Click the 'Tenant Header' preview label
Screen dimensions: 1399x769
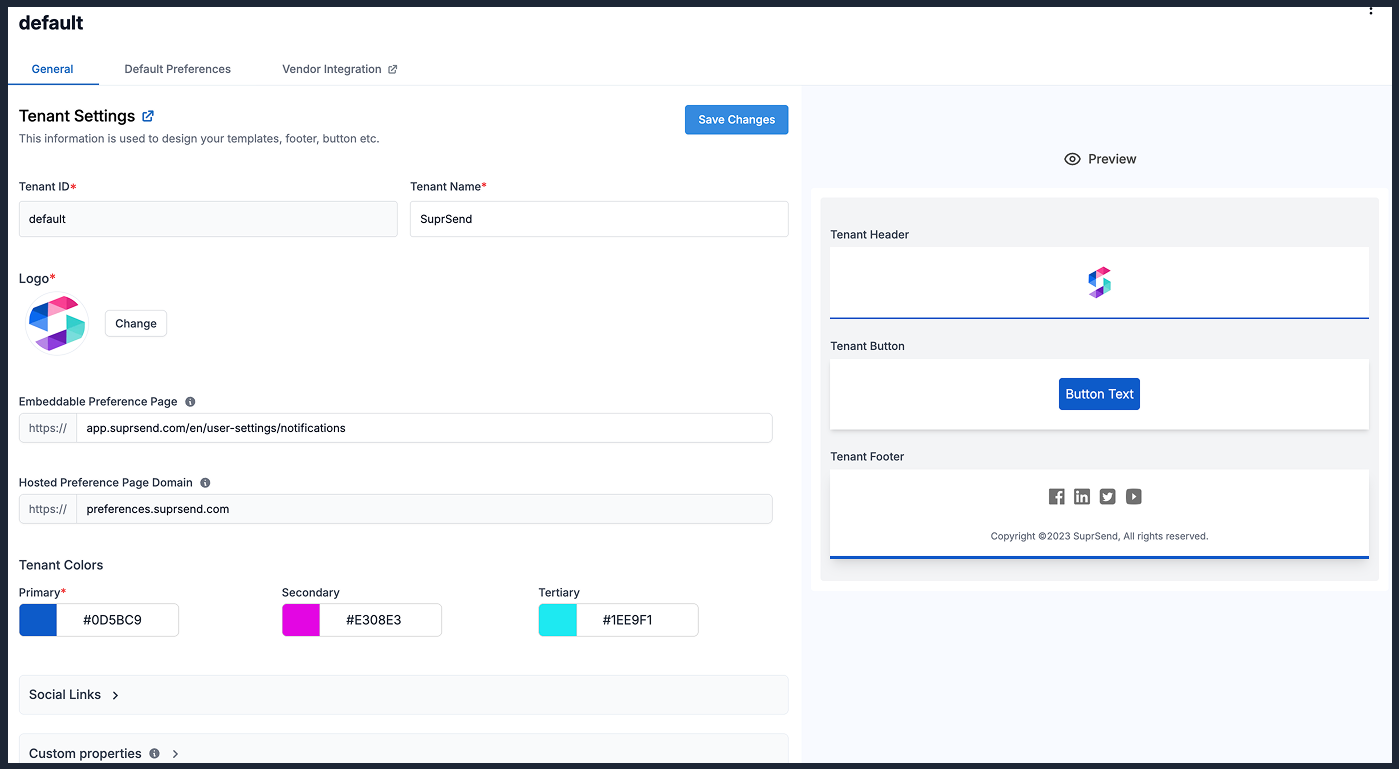point(870,235)
